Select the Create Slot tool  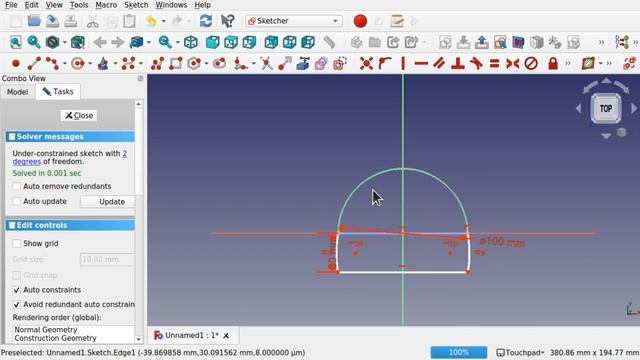click(x=220, y=63)
